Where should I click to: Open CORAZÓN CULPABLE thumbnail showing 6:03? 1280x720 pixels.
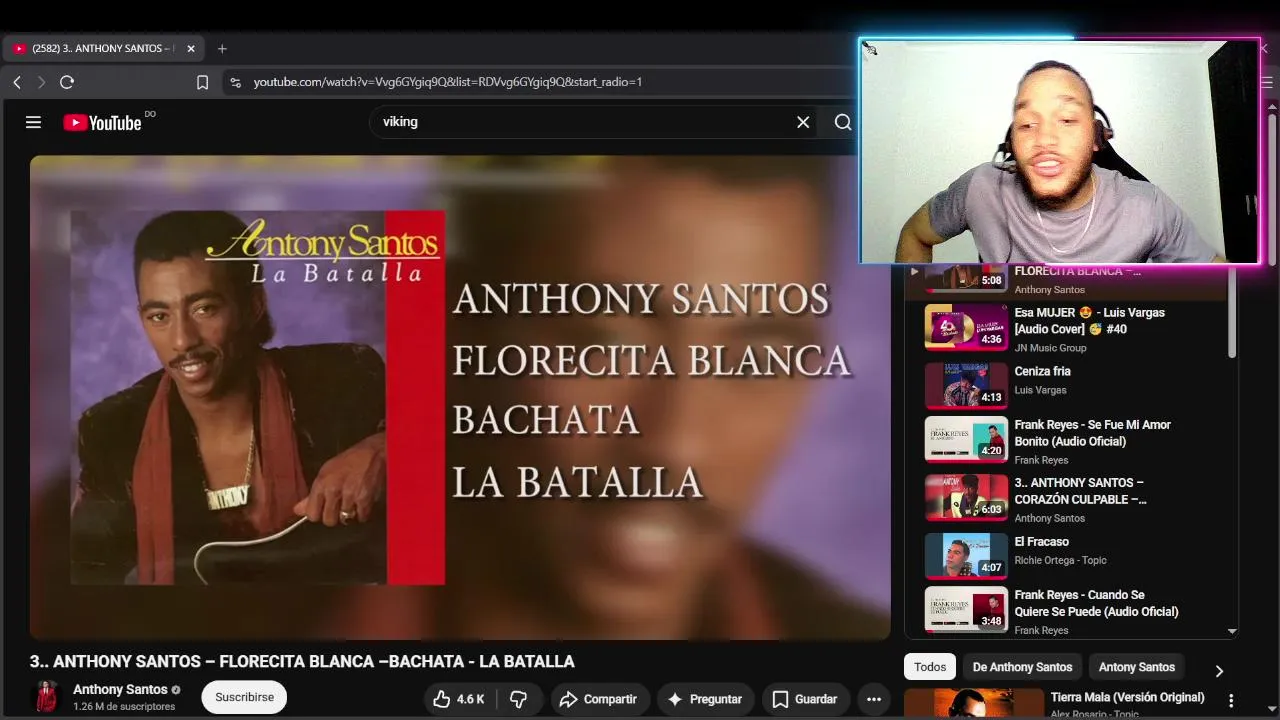point(966,497)
